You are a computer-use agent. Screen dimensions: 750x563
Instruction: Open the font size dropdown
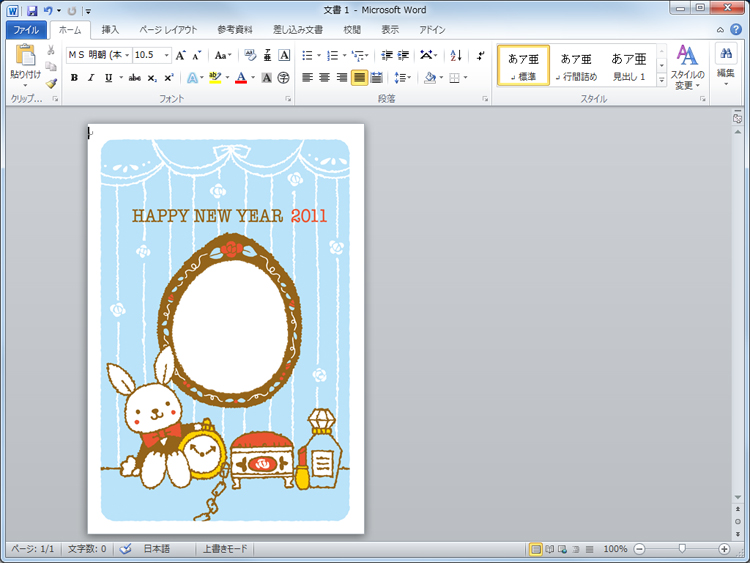coord(166,55)
